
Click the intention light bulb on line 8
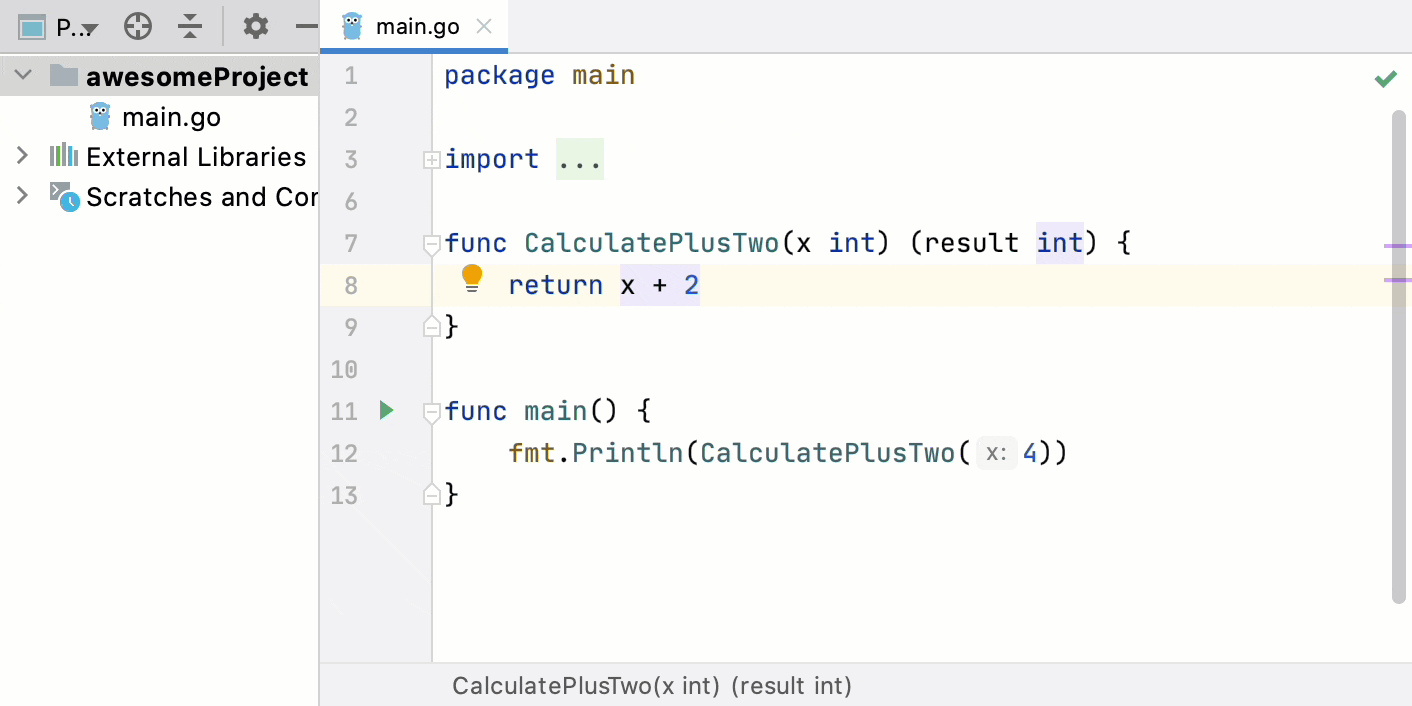pyautogui.click(x=471, y=279)
